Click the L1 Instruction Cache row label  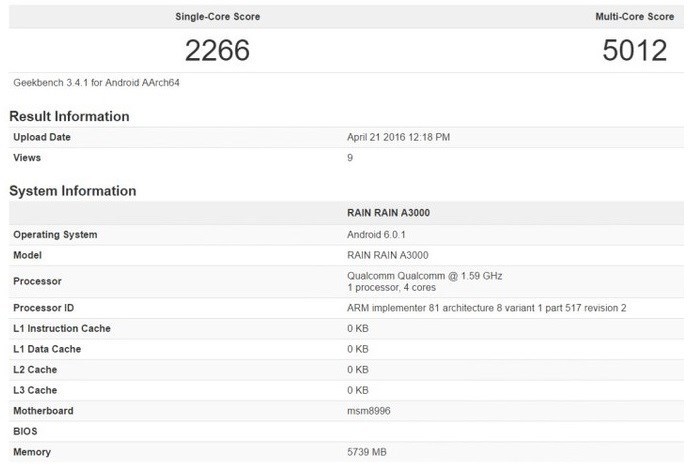point(61,328)
